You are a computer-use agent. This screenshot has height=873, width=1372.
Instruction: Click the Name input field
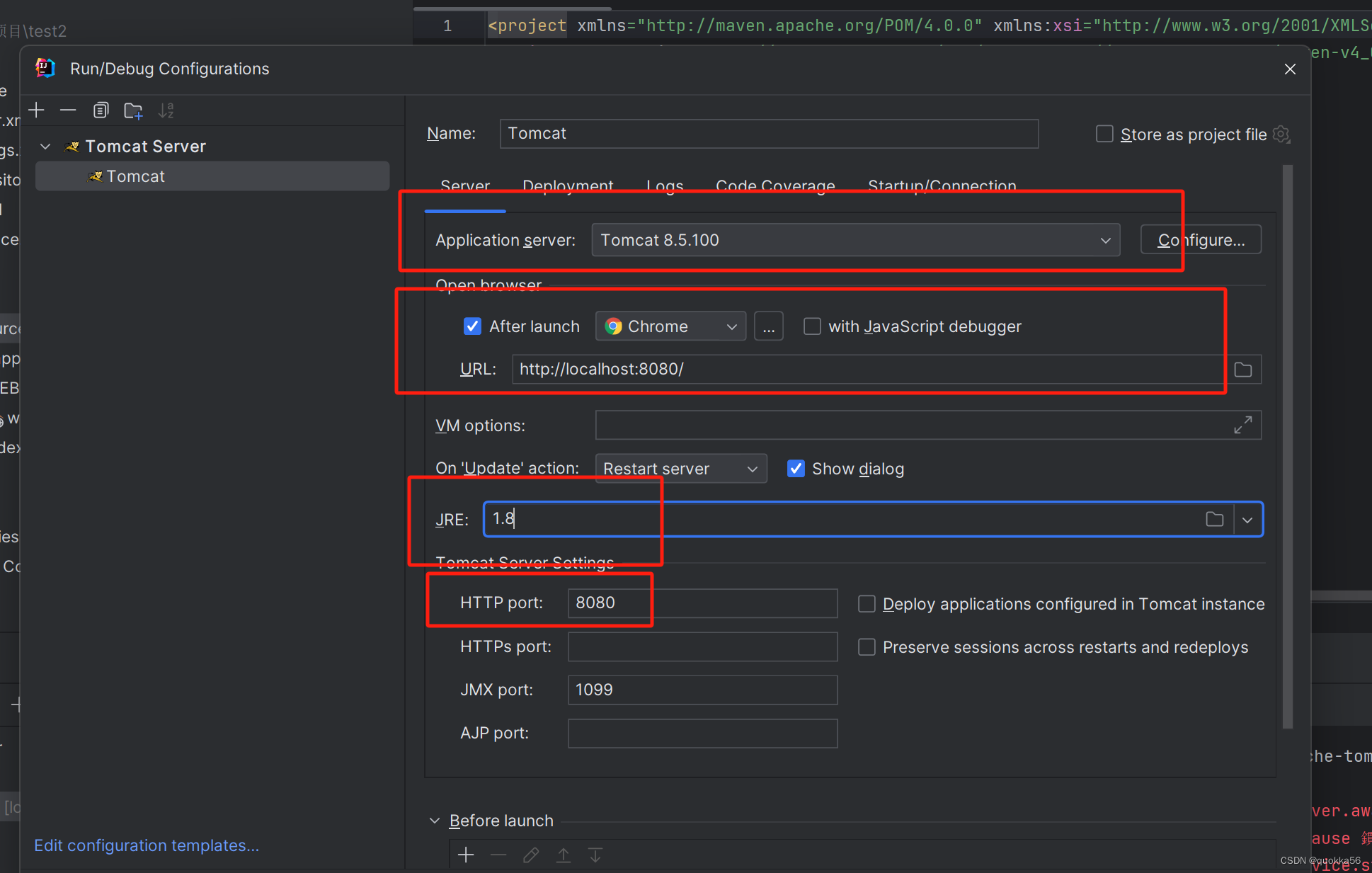point(769,134)
